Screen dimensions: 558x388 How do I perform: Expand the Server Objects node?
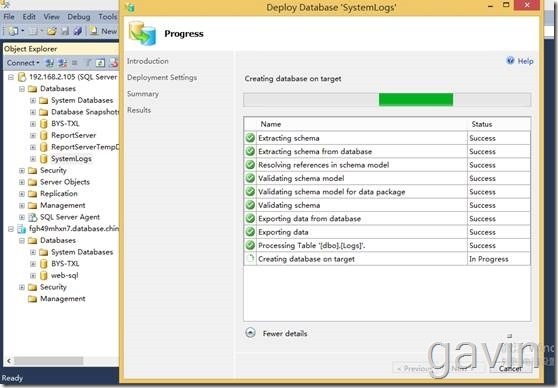point(22,182)
